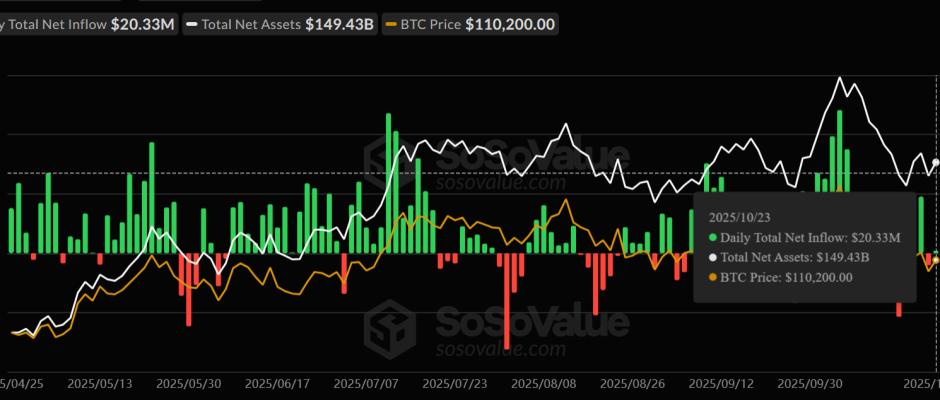Toggle the Daily Total Net Inflow legend
This screenshot has height=400, width=940.
88,24
